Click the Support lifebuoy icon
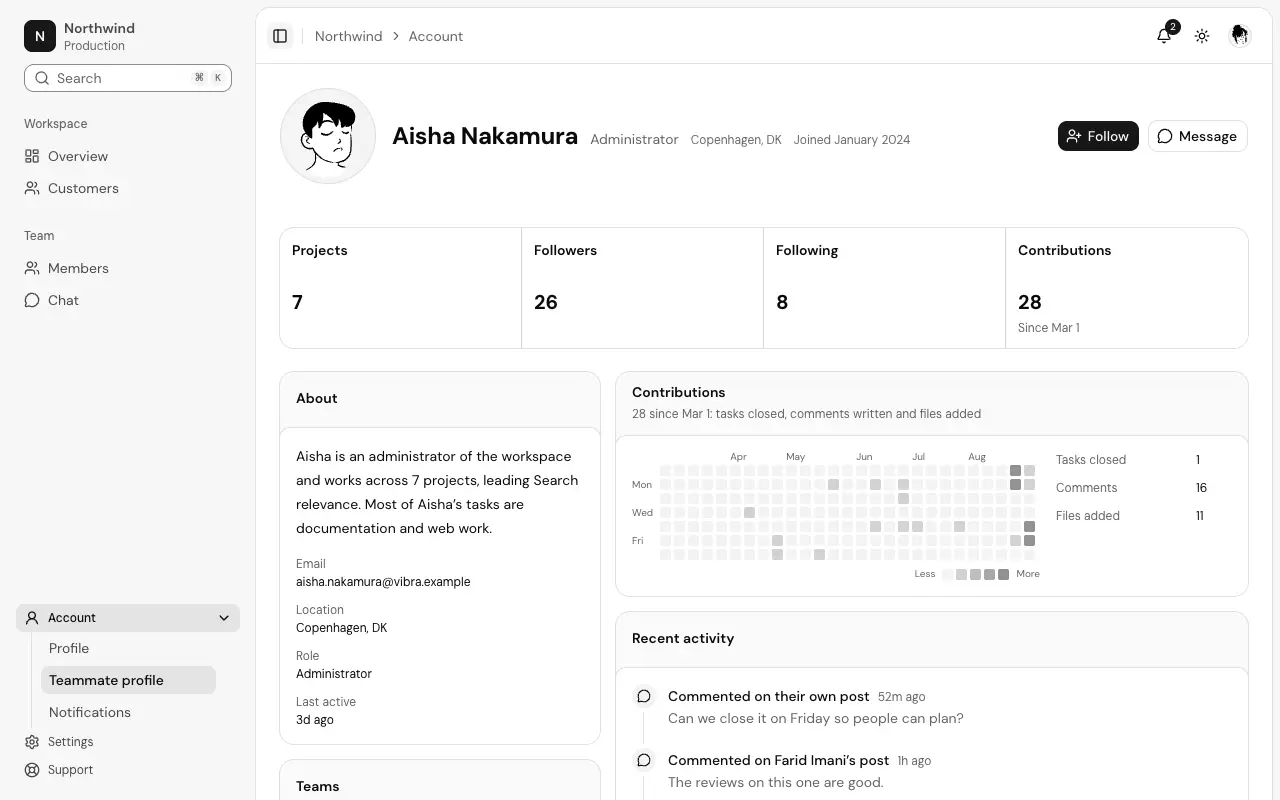Screen dimensions: 1280x800 (32, 770)
